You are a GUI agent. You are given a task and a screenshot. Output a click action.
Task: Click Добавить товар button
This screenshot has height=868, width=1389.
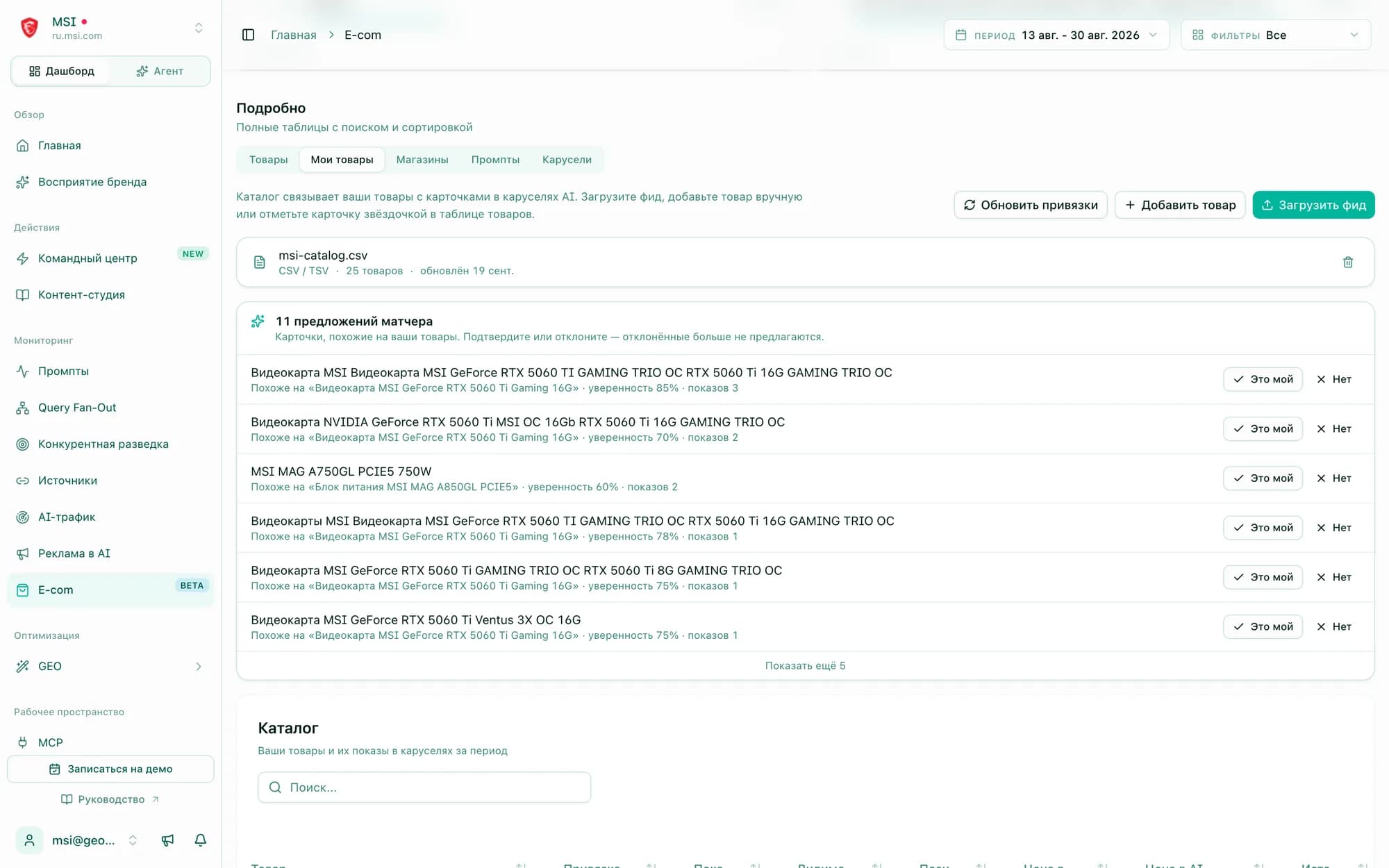tap(1180, 205)
